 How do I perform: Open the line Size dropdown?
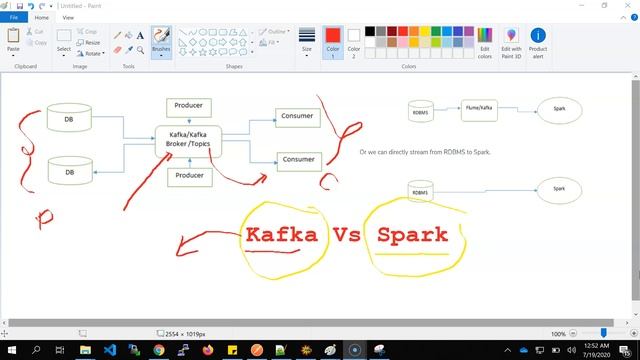coord(307,42)
